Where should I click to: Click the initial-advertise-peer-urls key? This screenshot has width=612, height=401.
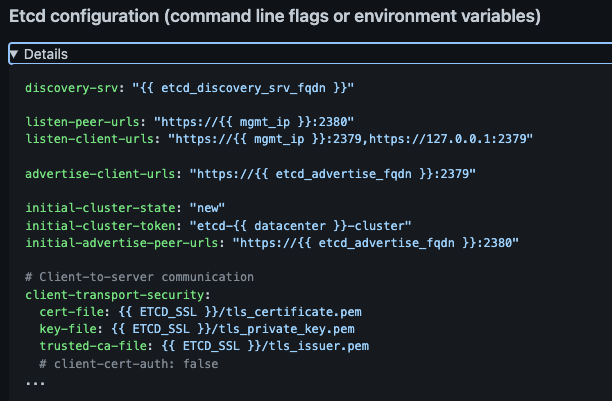point(122,243)
